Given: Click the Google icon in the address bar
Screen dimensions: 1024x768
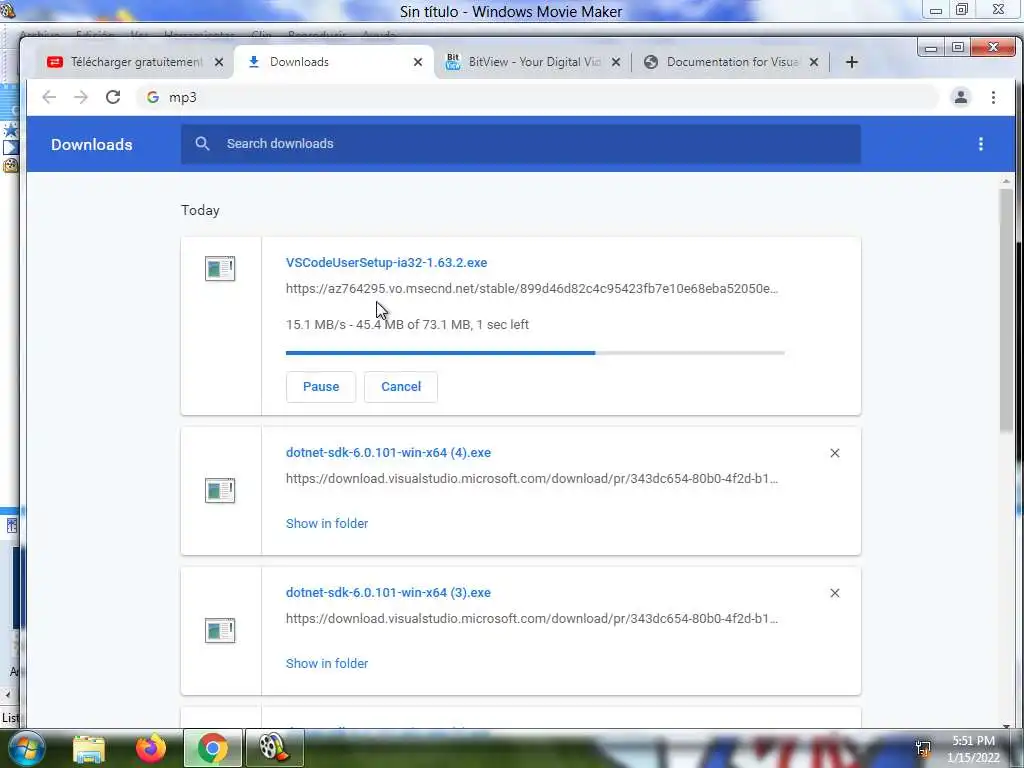Looking at the screenshot, I should coord(153,97).
